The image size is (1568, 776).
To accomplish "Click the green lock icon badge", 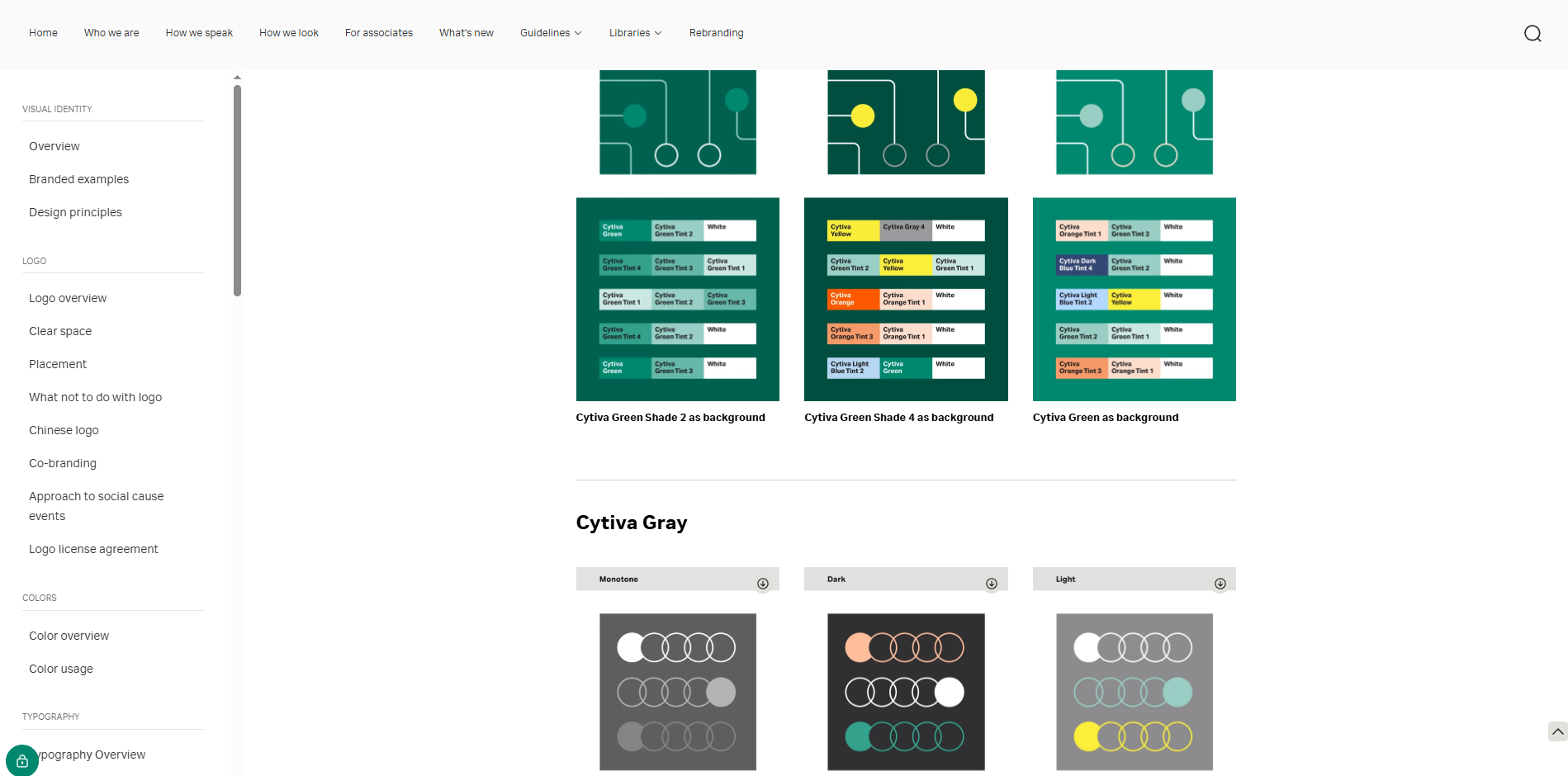I will (x=22, y=760).
